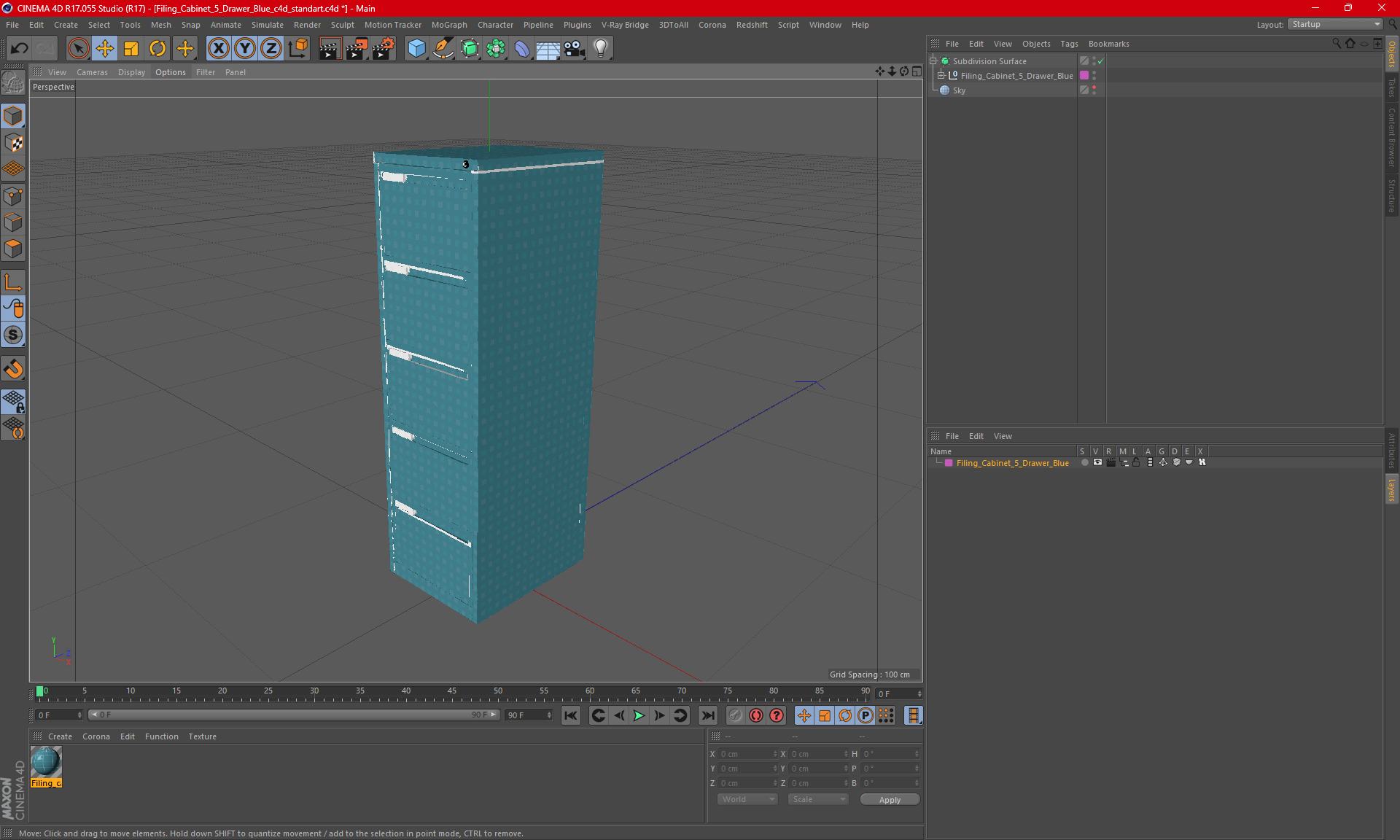The height and width of the screenshot is (840, 1400).
Task: Play the animation forward
Action: (639, 715)
